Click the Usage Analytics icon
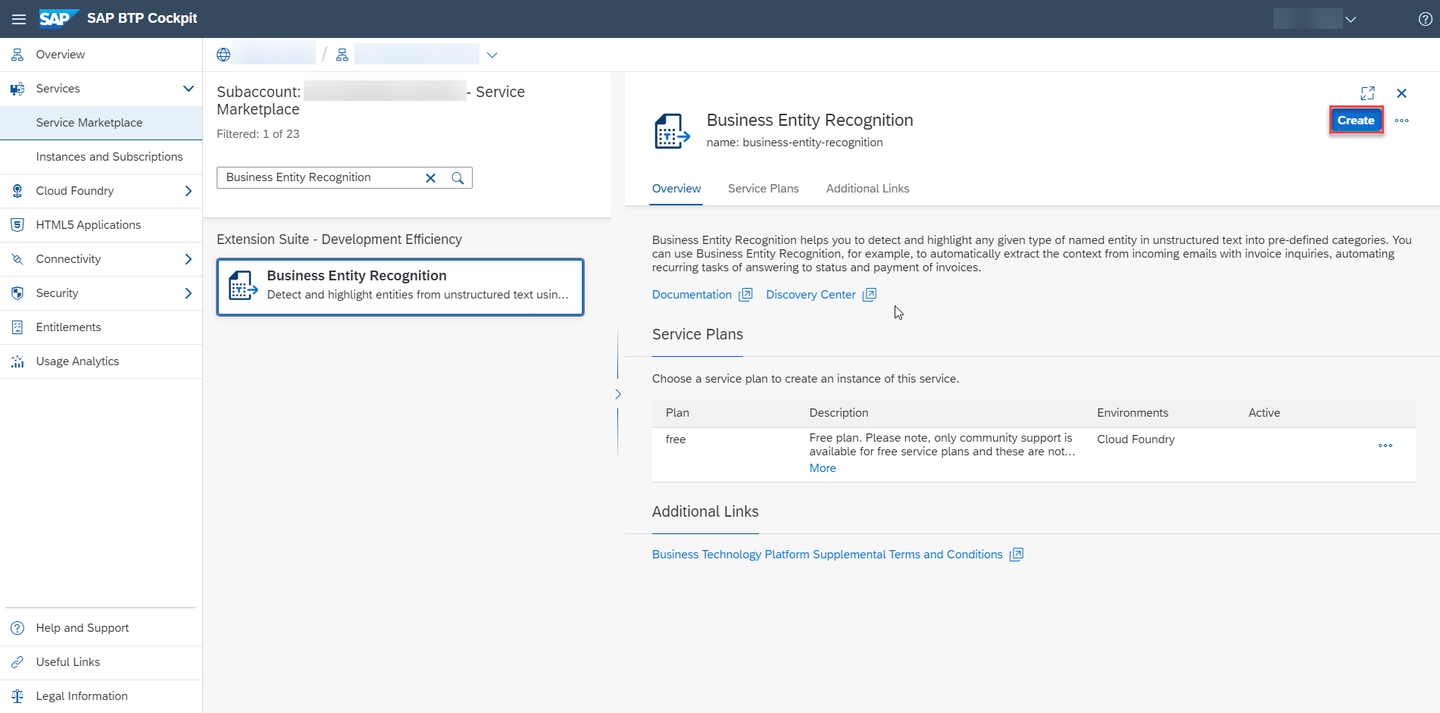 (17, 360)
